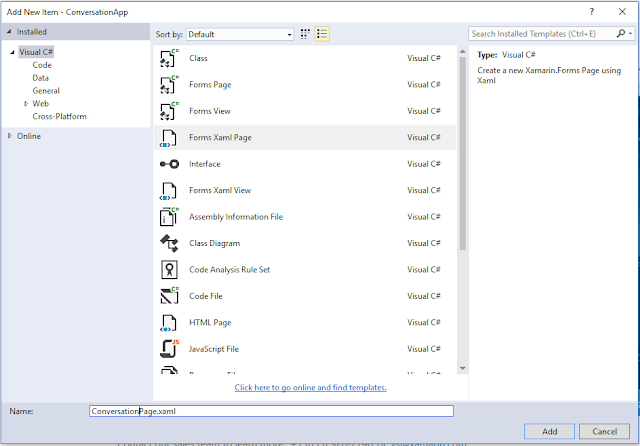Collapse the Visual C# tree node
This screenshot has width=640, height=446.
[x=12, y=52]
